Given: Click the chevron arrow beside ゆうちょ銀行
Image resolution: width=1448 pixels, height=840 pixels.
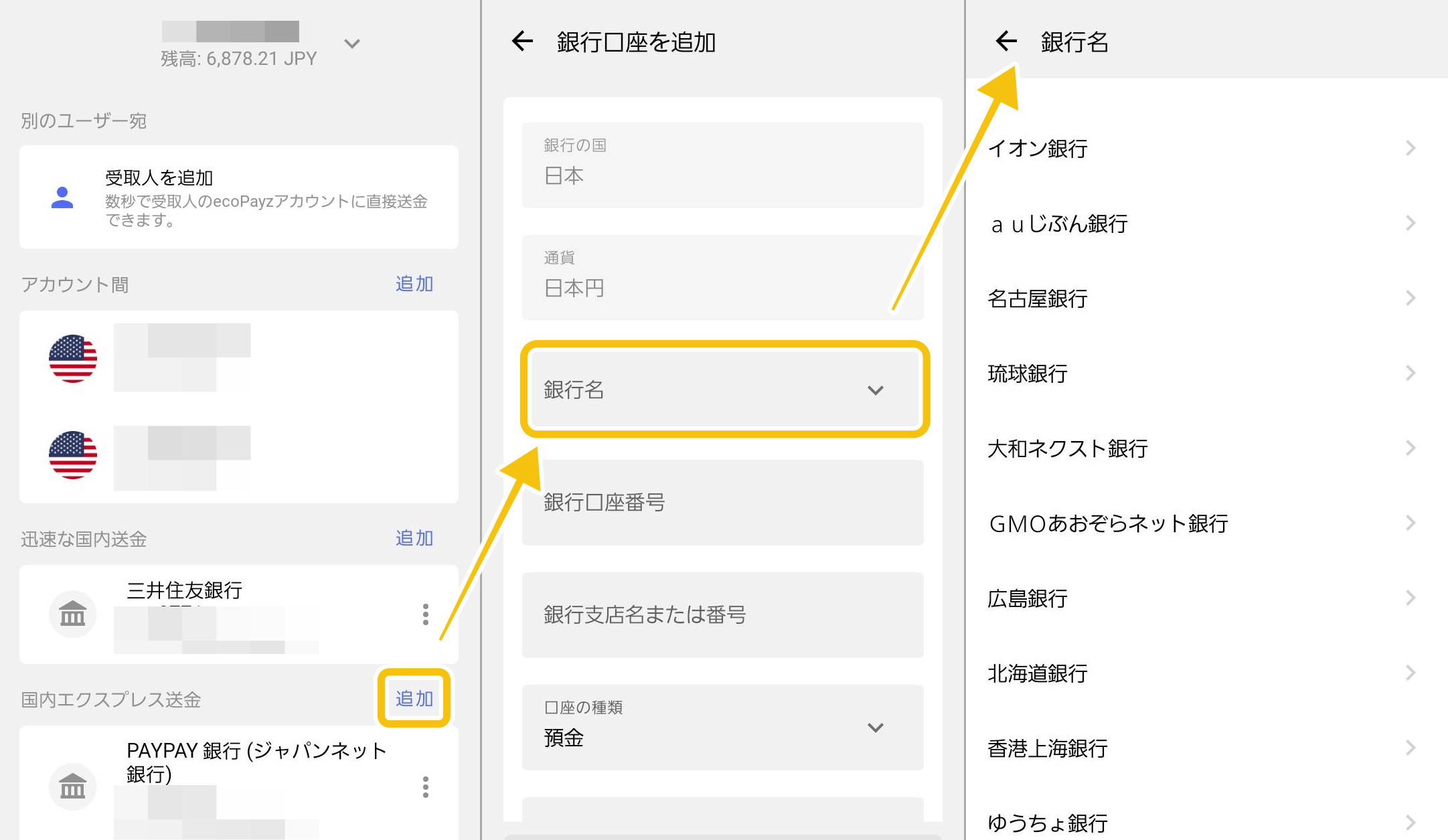Looking at the screenshot, I should (x=1411, y=823).
